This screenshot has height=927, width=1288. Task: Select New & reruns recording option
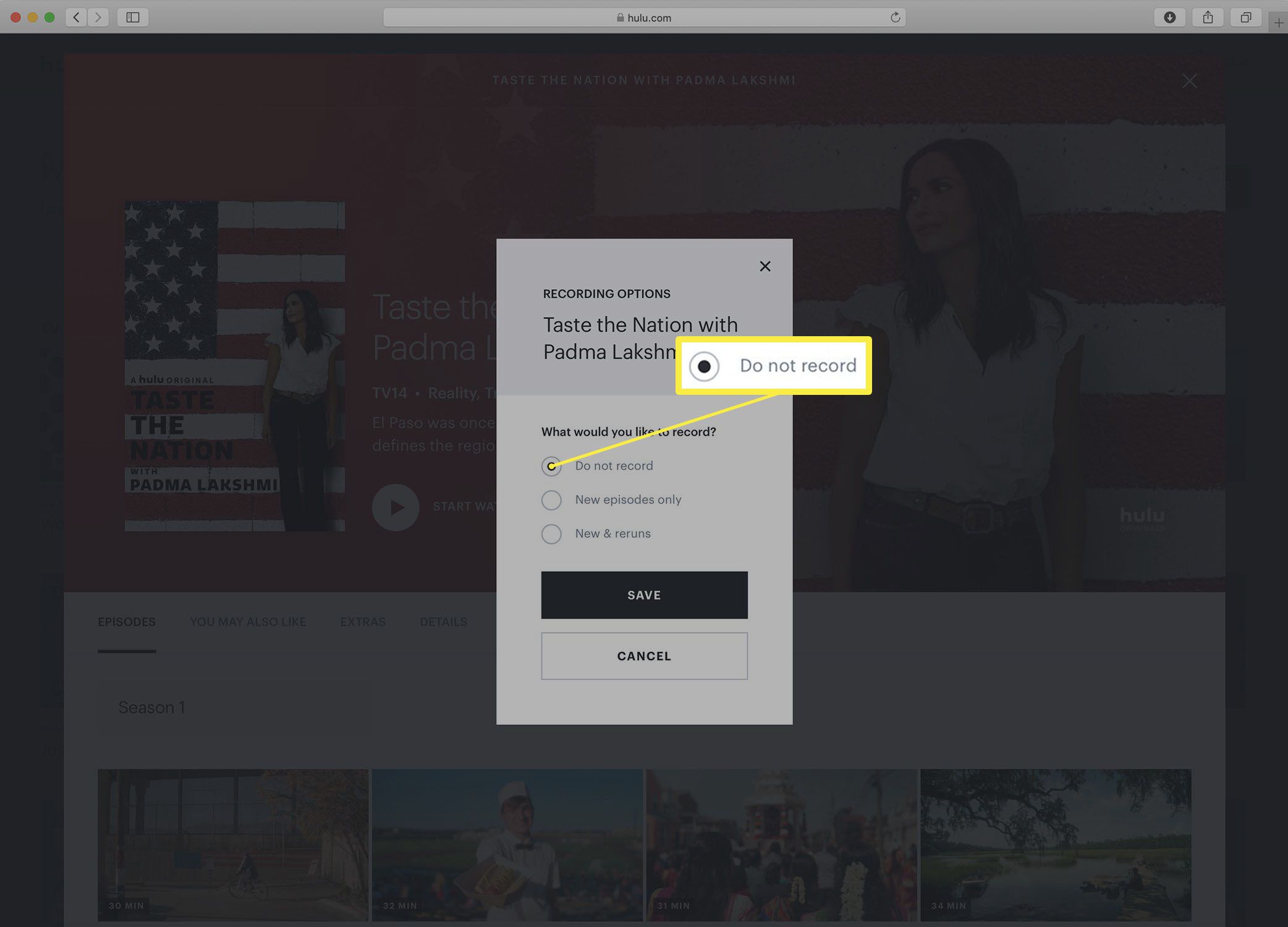(x=551, y=533)
